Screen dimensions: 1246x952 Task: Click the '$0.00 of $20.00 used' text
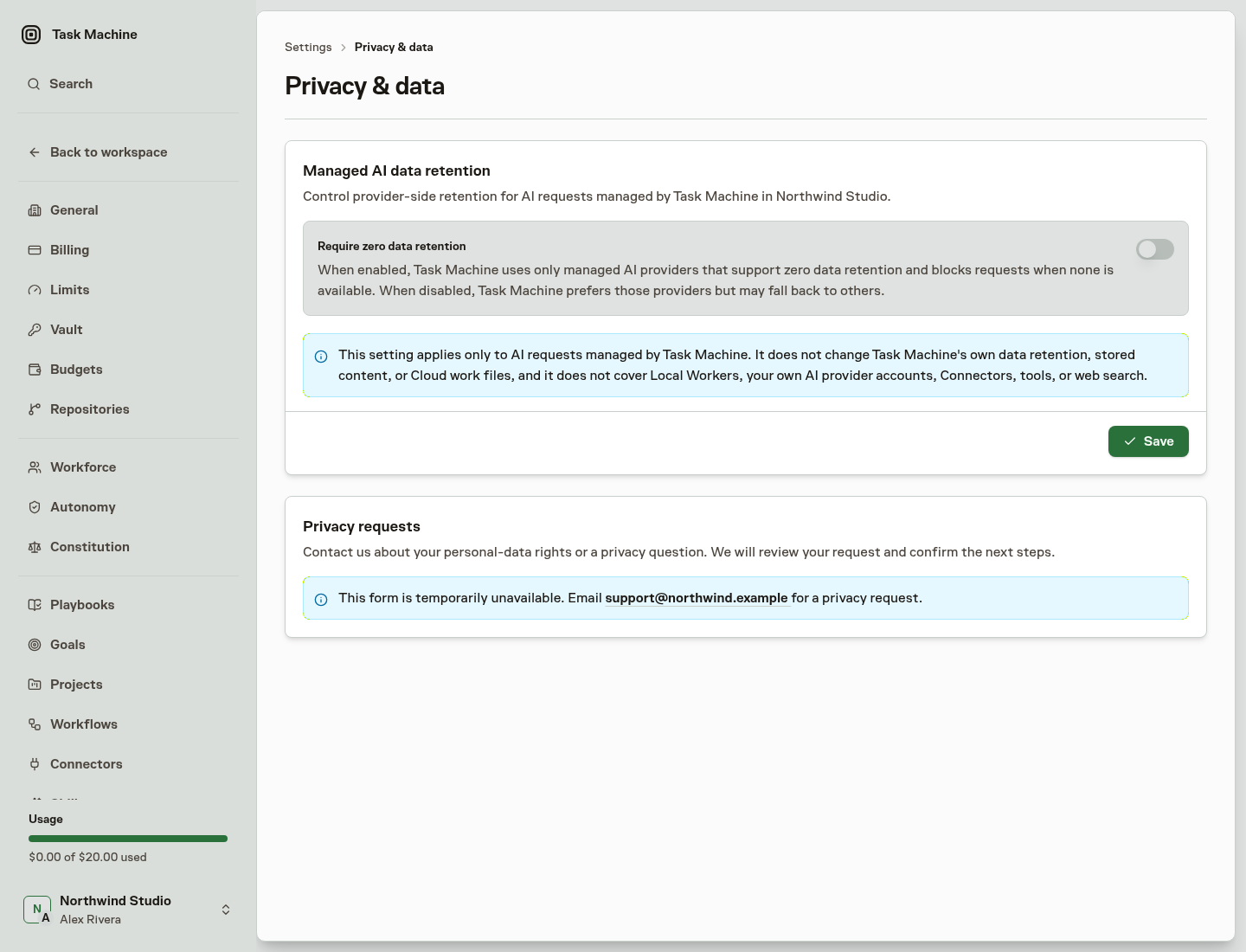(x=87, y=858)
